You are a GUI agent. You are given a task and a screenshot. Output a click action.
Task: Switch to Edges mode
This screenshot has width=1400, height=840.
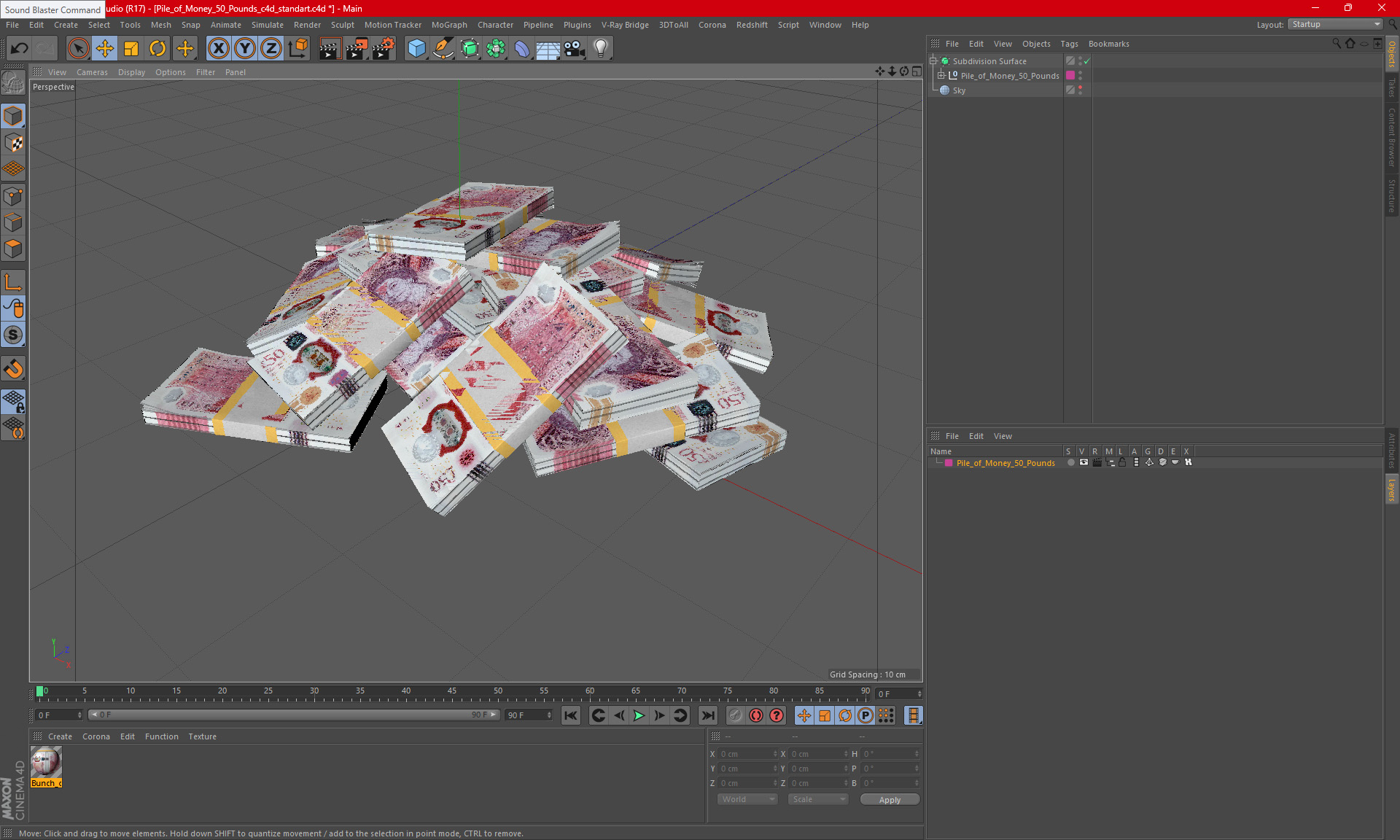(13, 222)
